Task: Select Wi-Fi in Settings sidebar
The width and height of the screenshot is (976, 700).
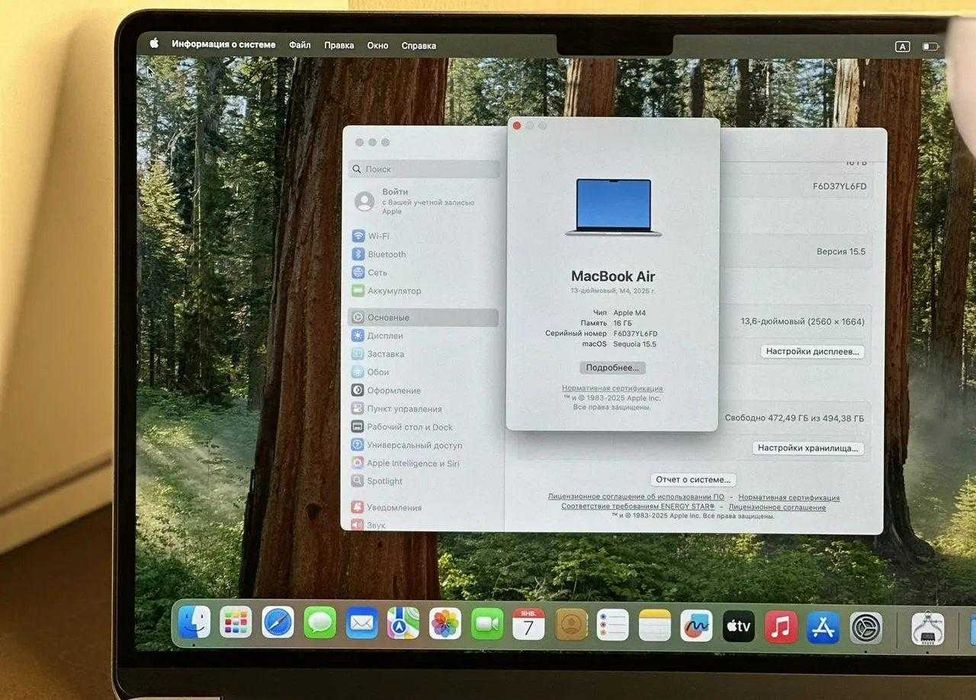Action: (423, 236)
